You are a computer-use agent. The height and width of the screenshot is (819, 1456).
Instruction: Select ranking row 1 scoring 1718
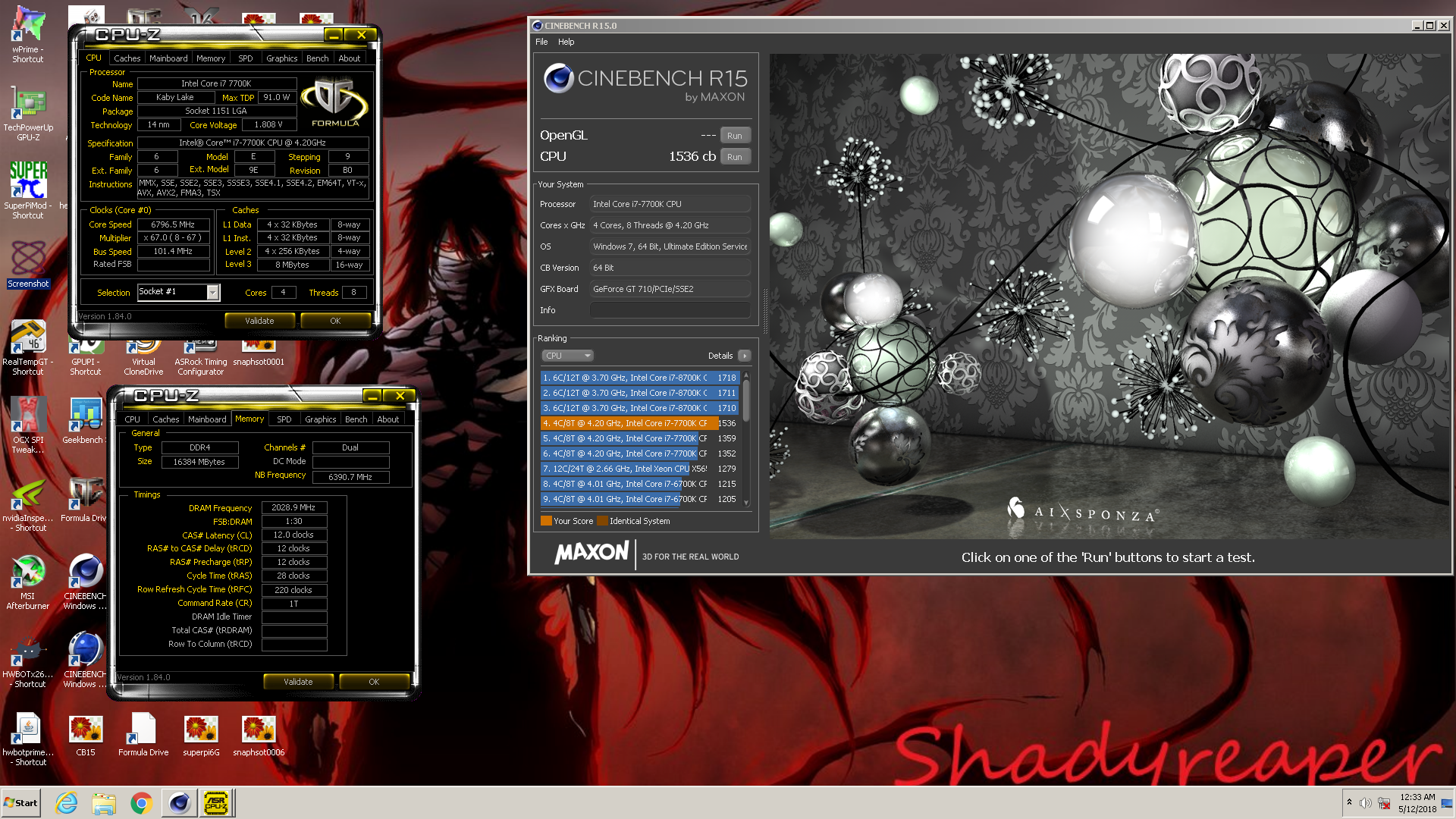pos(639,378)
